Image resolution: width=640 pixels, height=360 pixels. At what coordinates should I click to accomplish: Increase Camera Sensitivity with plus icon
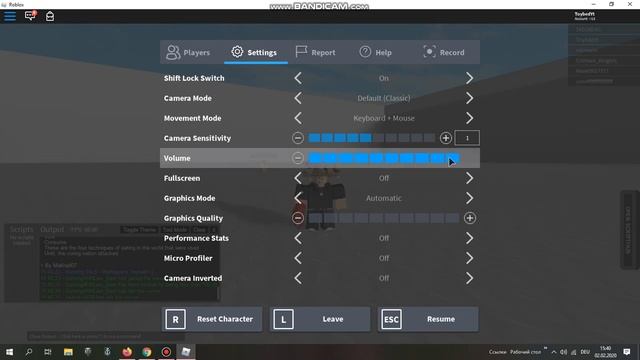(446, 138)
